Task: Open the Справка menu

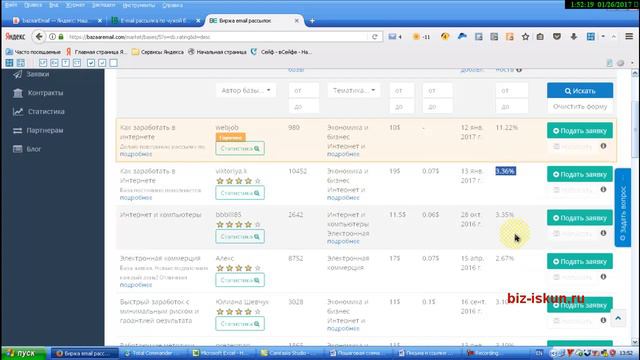Action: (x=172, y=5)
